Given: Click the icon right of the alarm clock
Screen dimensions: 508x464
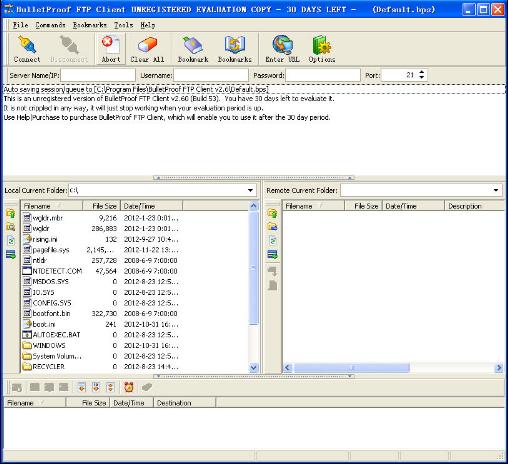Looking at the screenshot, I should (x=146, y=387).
